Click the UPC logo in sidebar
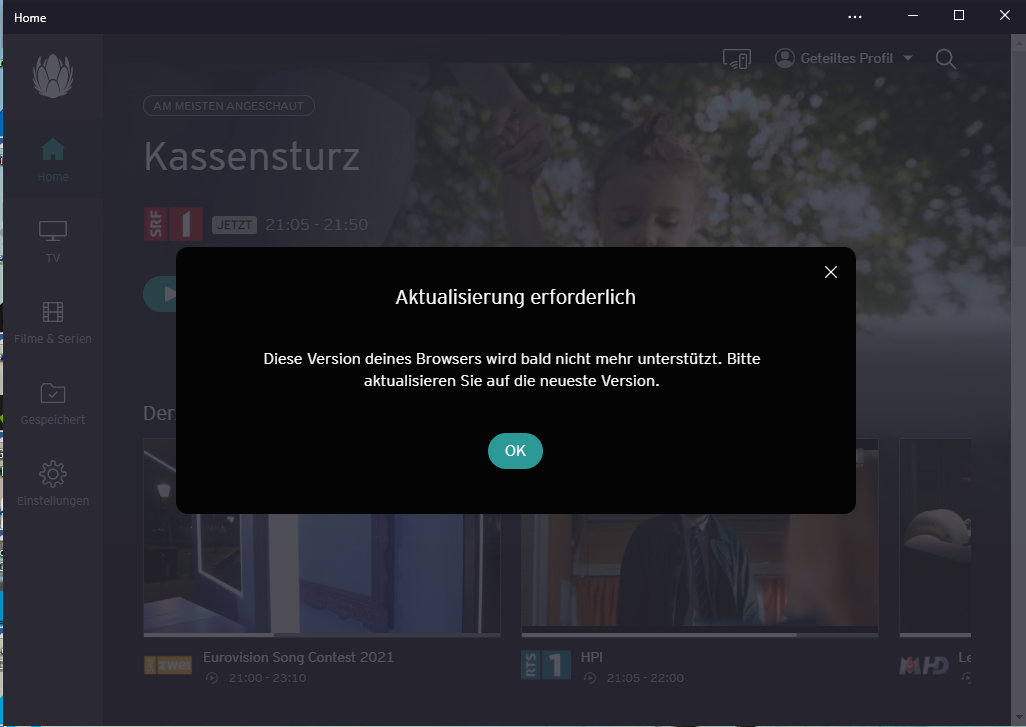Image resolution: width=1026 pixels, height=727 pixels. (x=53, y=75)
